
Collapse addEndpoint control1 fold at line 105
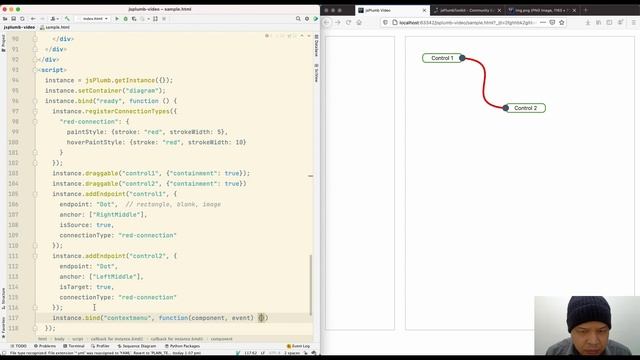(x=35, y=194)
